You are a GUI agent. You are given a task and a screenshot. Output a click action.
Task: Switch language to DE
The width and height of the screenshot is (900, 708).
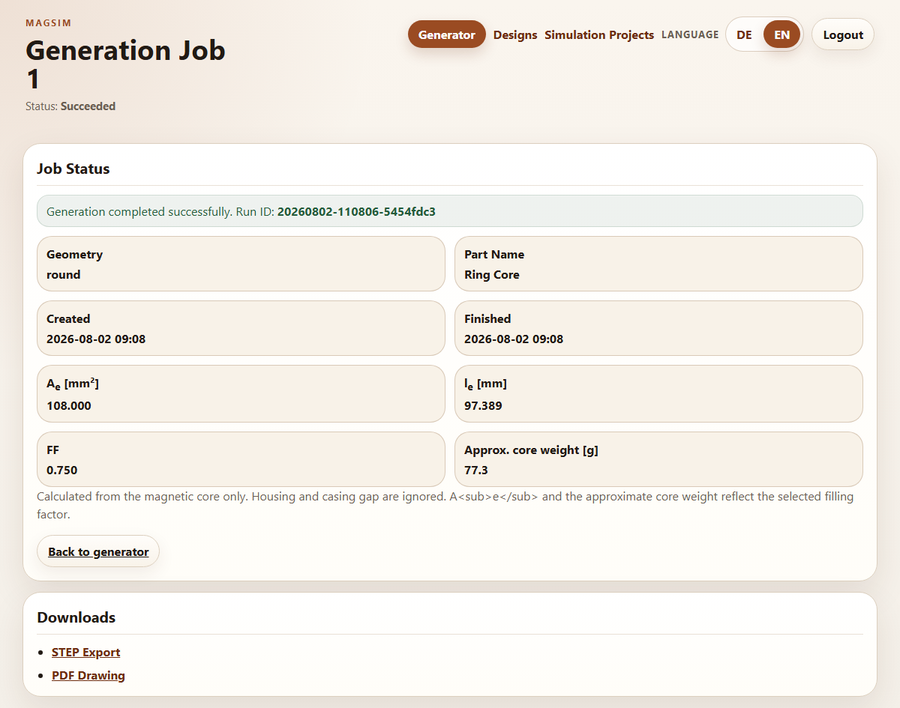click(744, 34)
